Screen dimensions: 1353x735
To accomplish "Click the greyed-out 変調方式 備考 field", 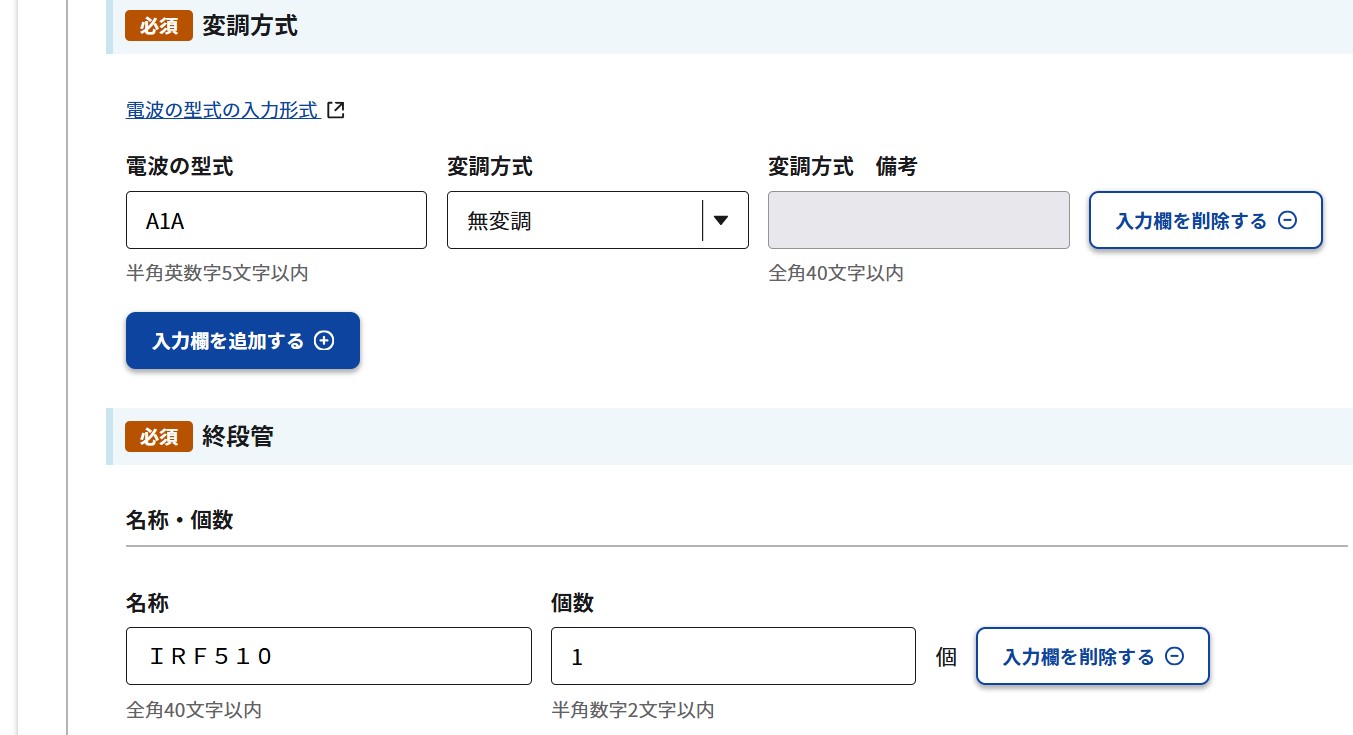I will pyautogui.click(x=918, y=220).
